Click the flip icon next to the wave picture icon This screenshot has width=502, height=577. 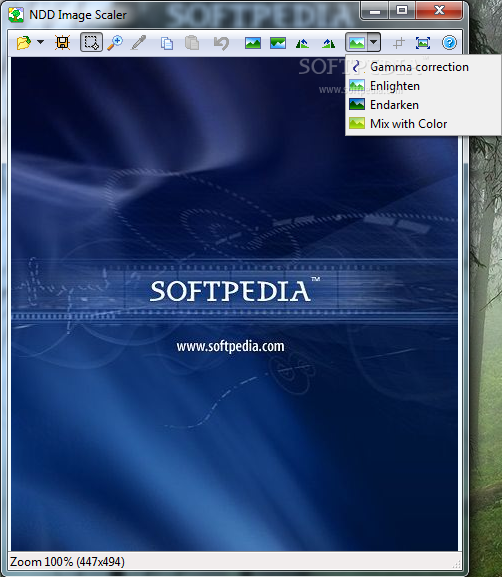click(302, 44)
